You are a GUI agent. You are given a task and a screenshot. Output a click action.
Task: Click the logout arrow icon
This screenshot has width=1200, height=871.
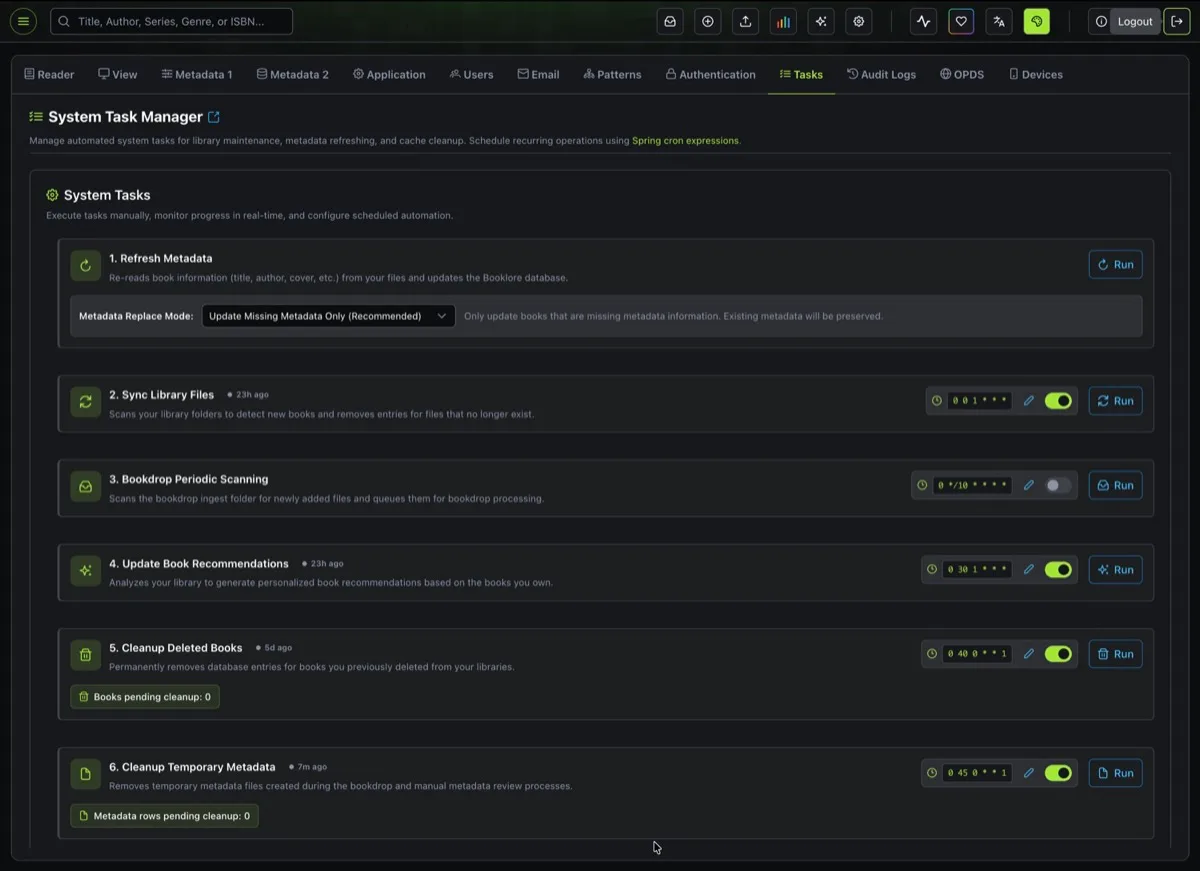click(1177, 21)
